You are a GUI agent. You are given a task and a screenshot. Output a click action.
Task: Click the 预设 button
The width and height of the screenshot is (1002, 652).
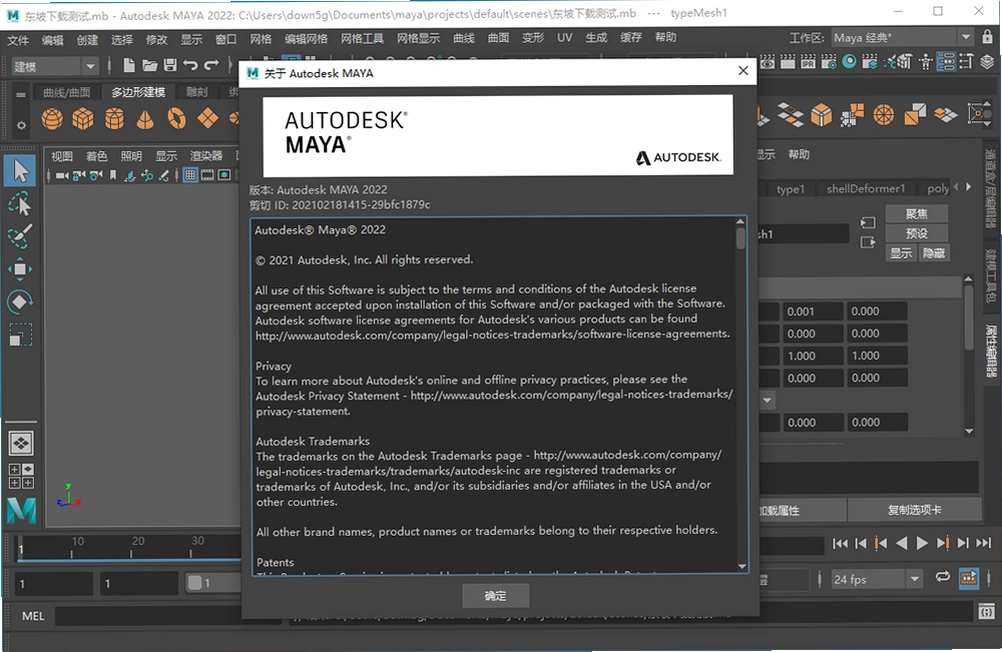[x=916, y=233]
